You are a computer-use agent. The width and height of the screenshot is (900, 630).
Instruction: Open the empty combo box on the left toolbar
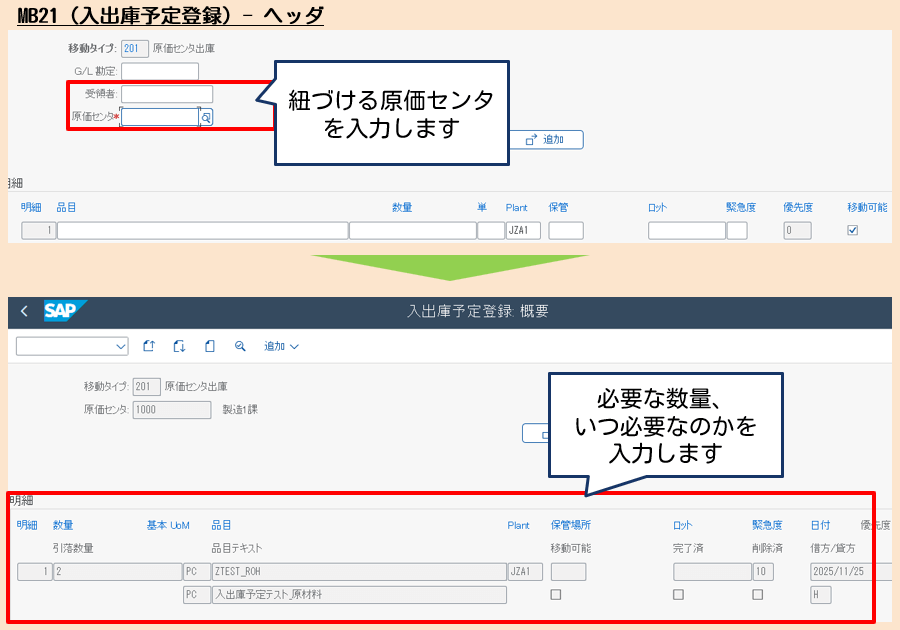point(70,345)
